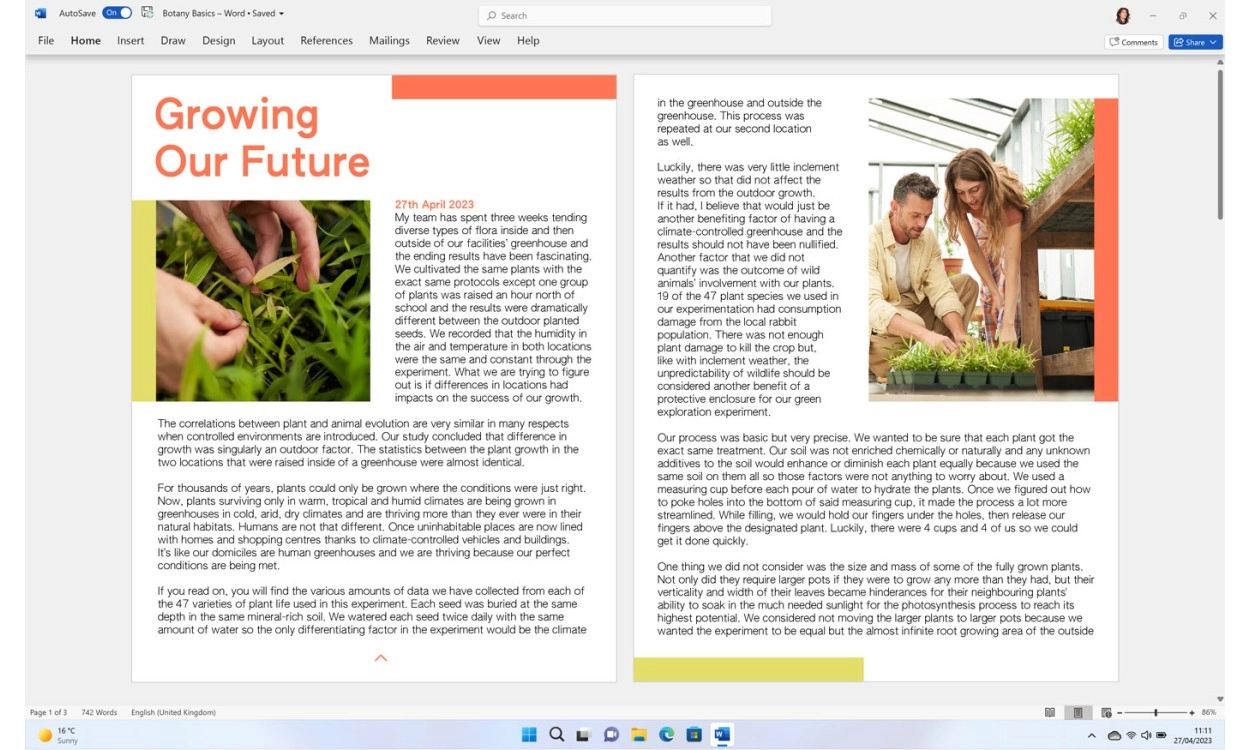Image resolution: width=1250 pixels, height=750 pixels.
Task: Click the Search box in the title bar
Action: [x=625, y=16]
